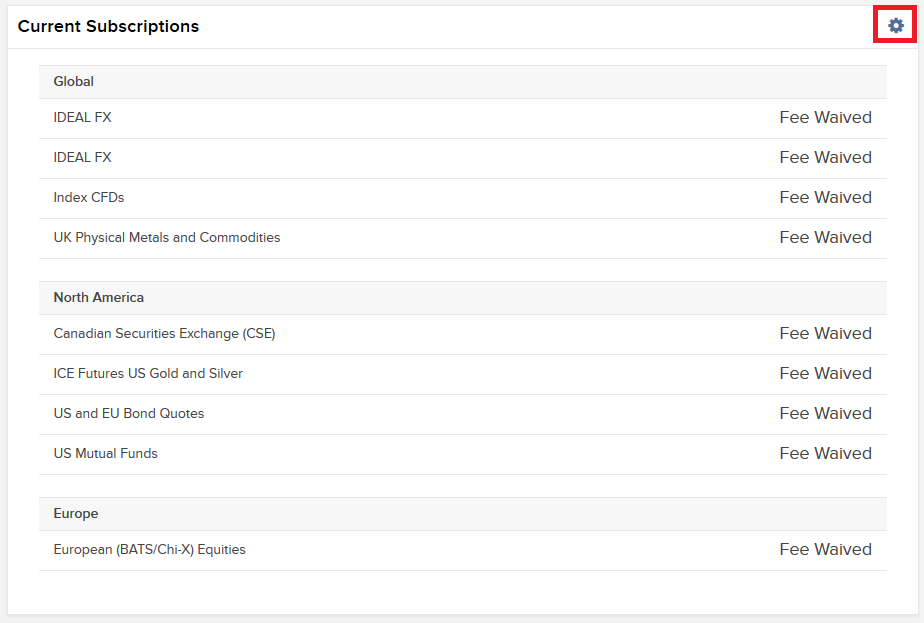Click Fee Waived for Canadian Securities Exchange
The image size is (924, 623).
[825, 334]
